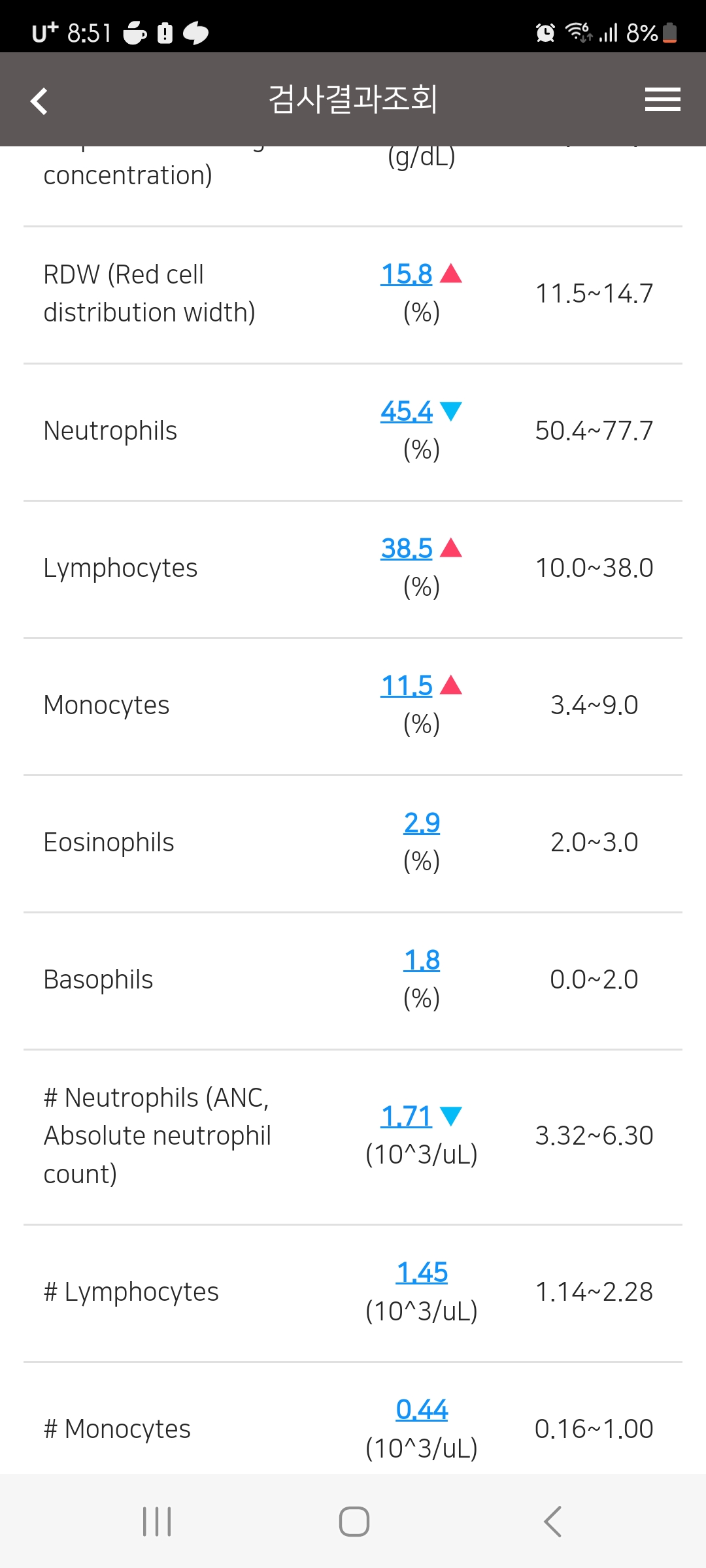Tap the blue down arrow beside Neutrophils
The width and height of the screenshot is (706, 1568).
point(451,411)
